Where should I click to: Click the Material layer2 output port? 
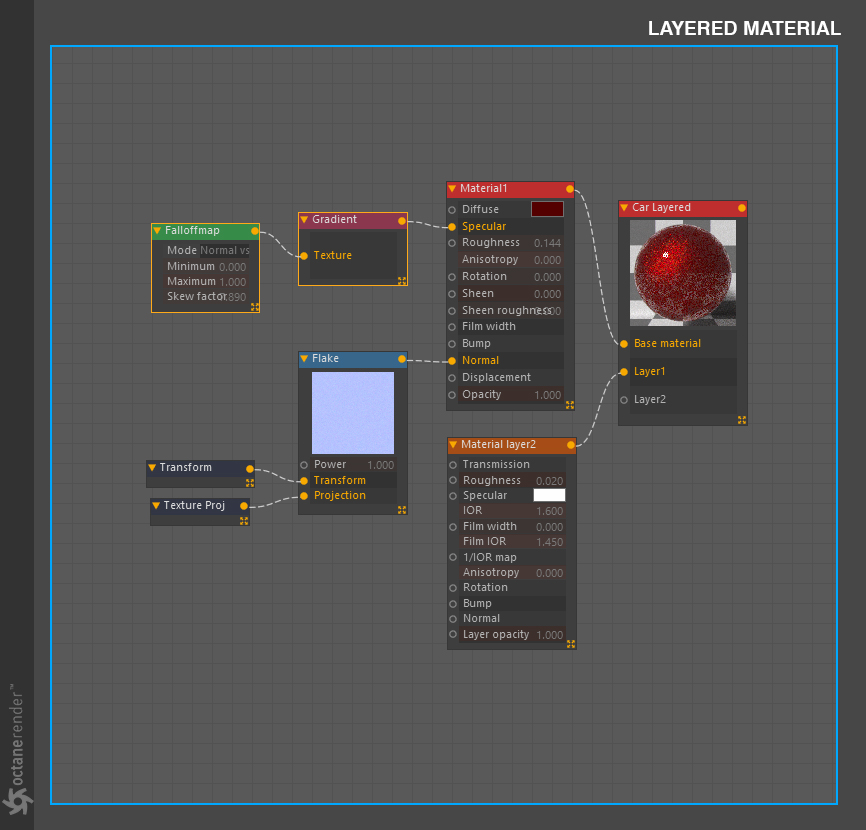click(571, 445)
